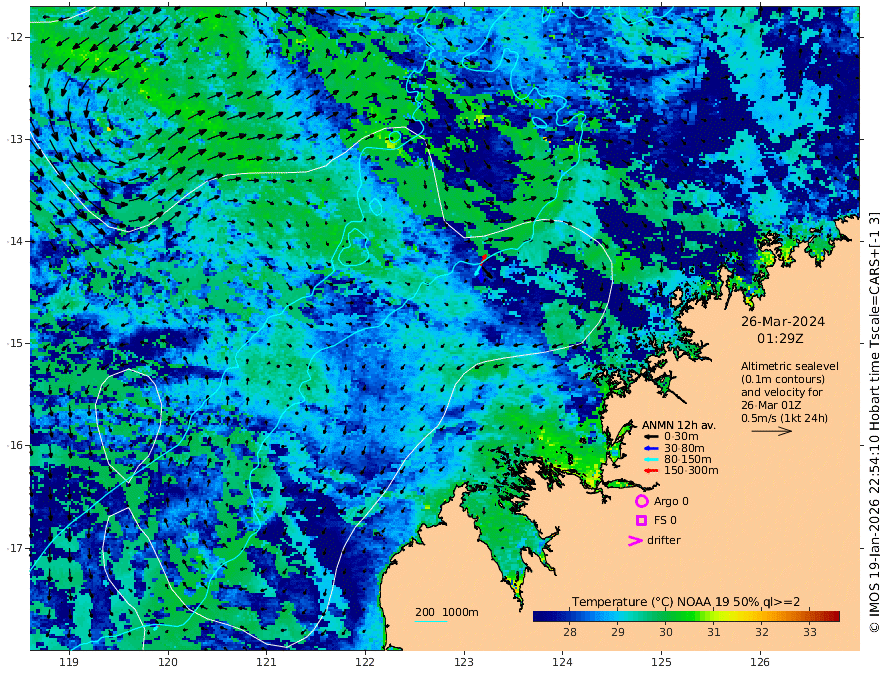Click the vertical IMOS copyright timestamp text

pos(873,422)
